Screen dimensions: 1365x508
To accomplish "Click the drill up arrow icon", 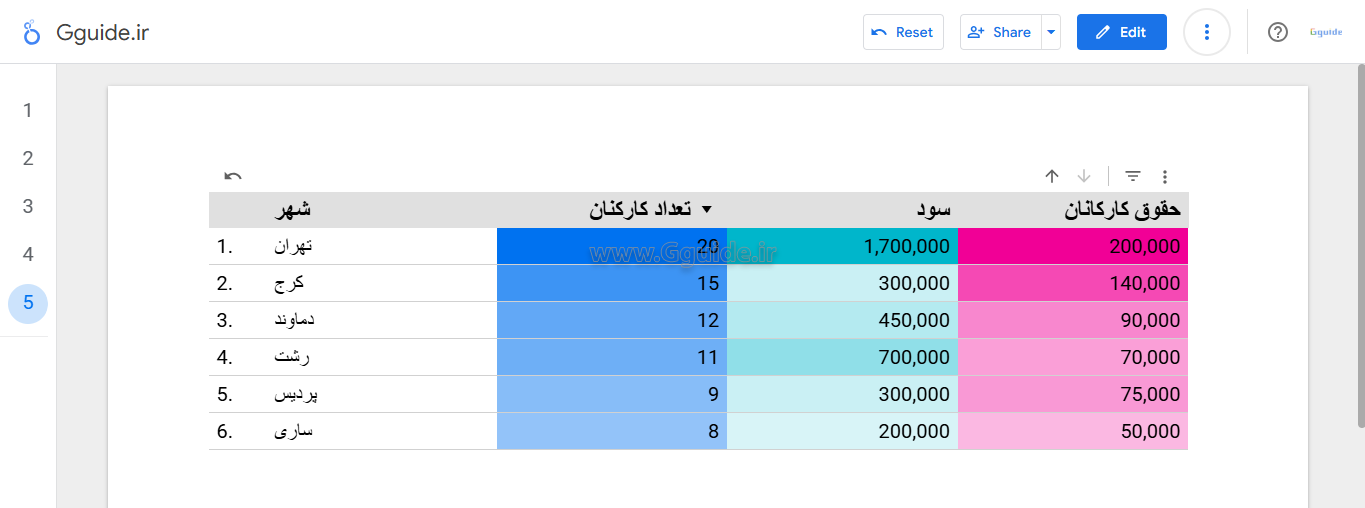I will 1051,176.
